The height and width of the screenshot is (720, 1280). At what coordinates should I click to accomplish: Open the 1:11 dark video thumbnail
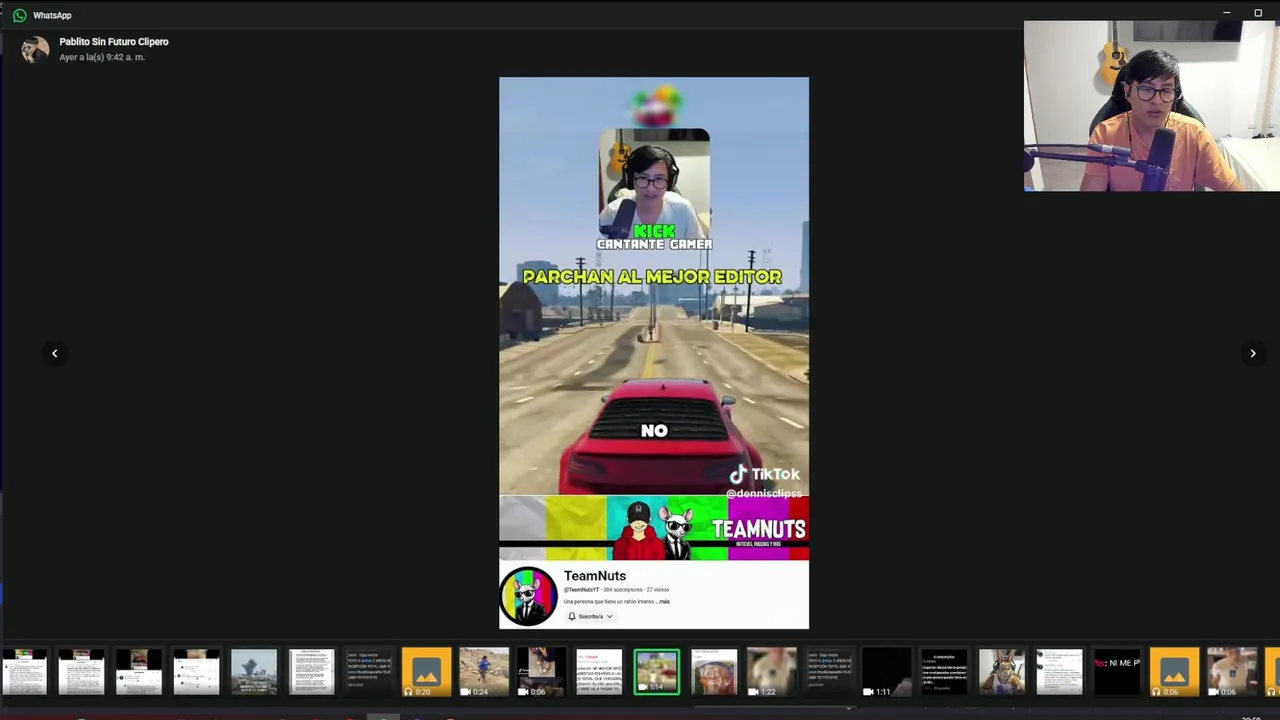point(887,672)
